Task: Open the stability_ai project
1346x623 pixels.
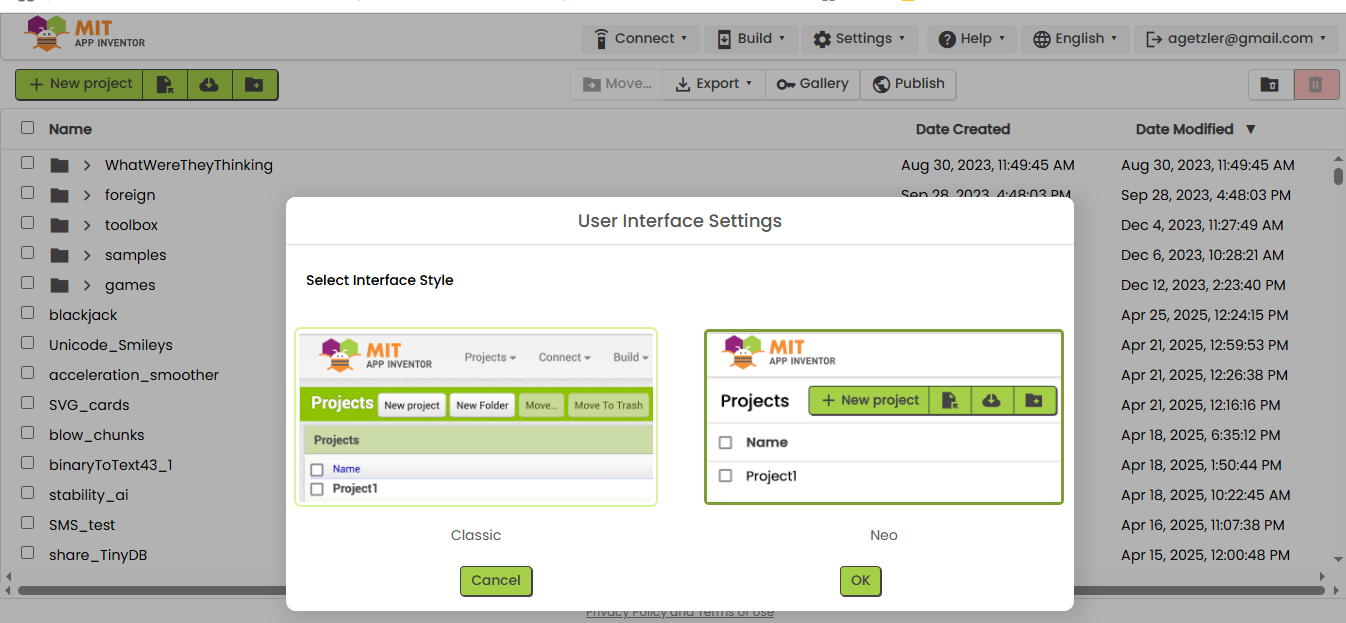Action: click(89, 495)
